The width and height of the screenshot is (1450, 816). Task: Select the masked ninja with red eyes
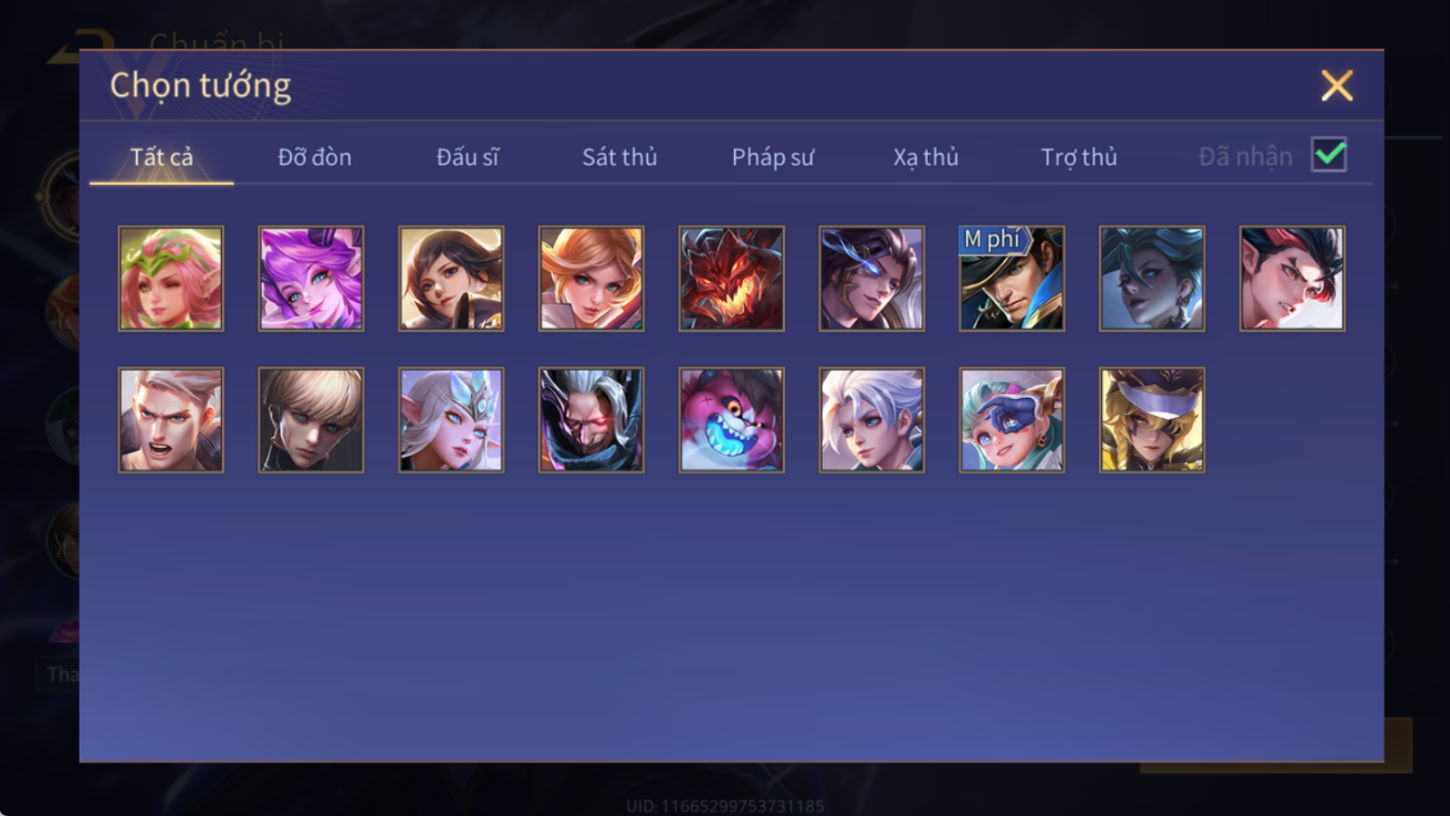click(x=591, y=420)
